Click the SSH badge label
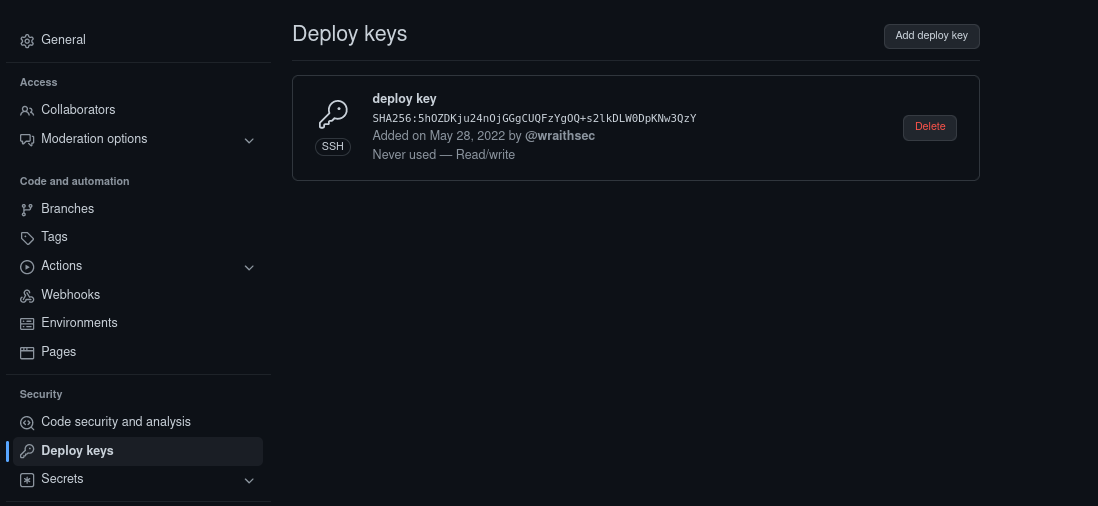Viewport: 1098px width, 506px height. (333, 146)
